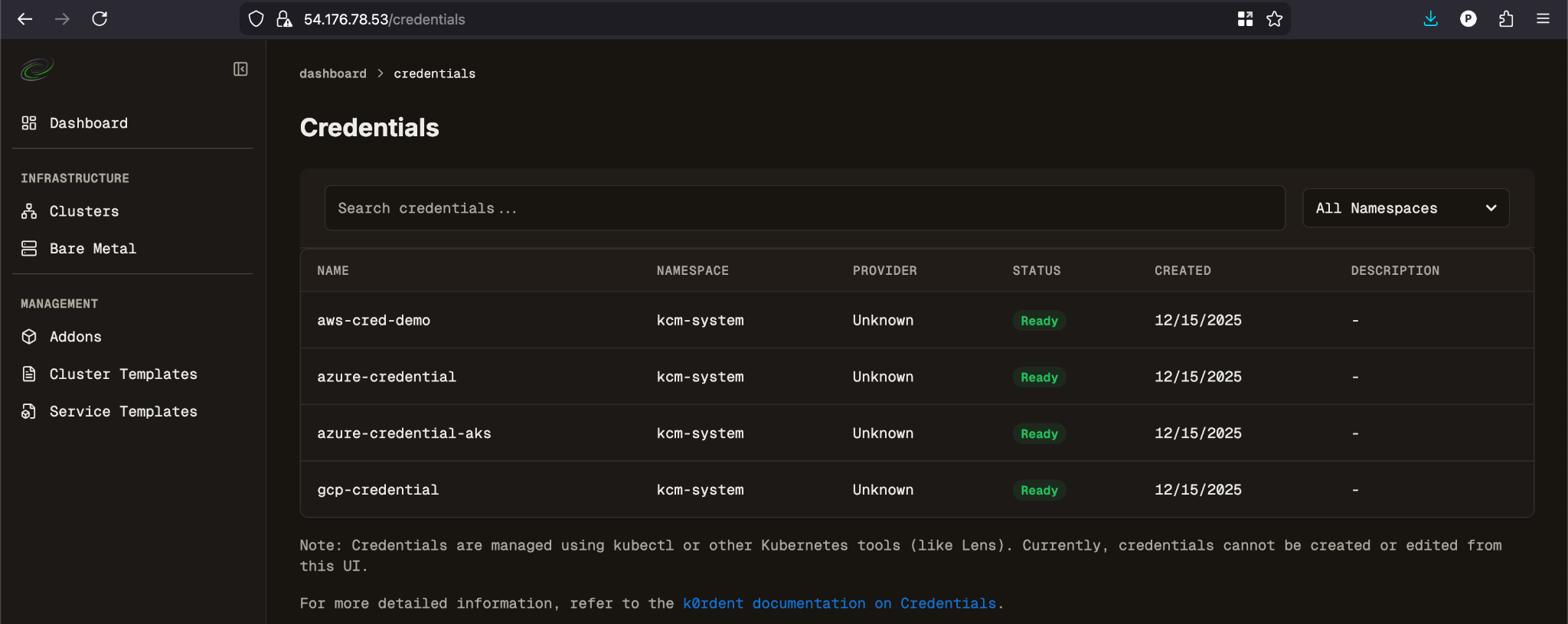Open k0rdent documentation on Credentials link

point(839,603)
